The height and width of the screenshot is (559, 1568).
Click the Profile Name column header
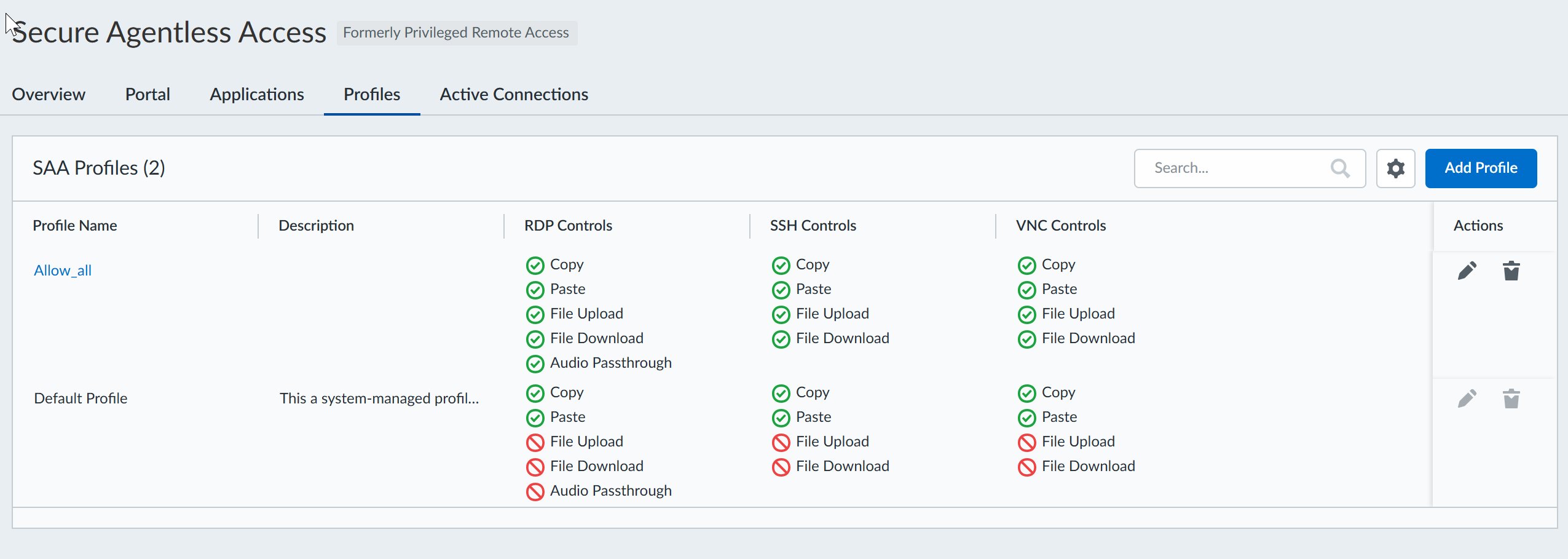pyautogui.click(x=75, y=226)
